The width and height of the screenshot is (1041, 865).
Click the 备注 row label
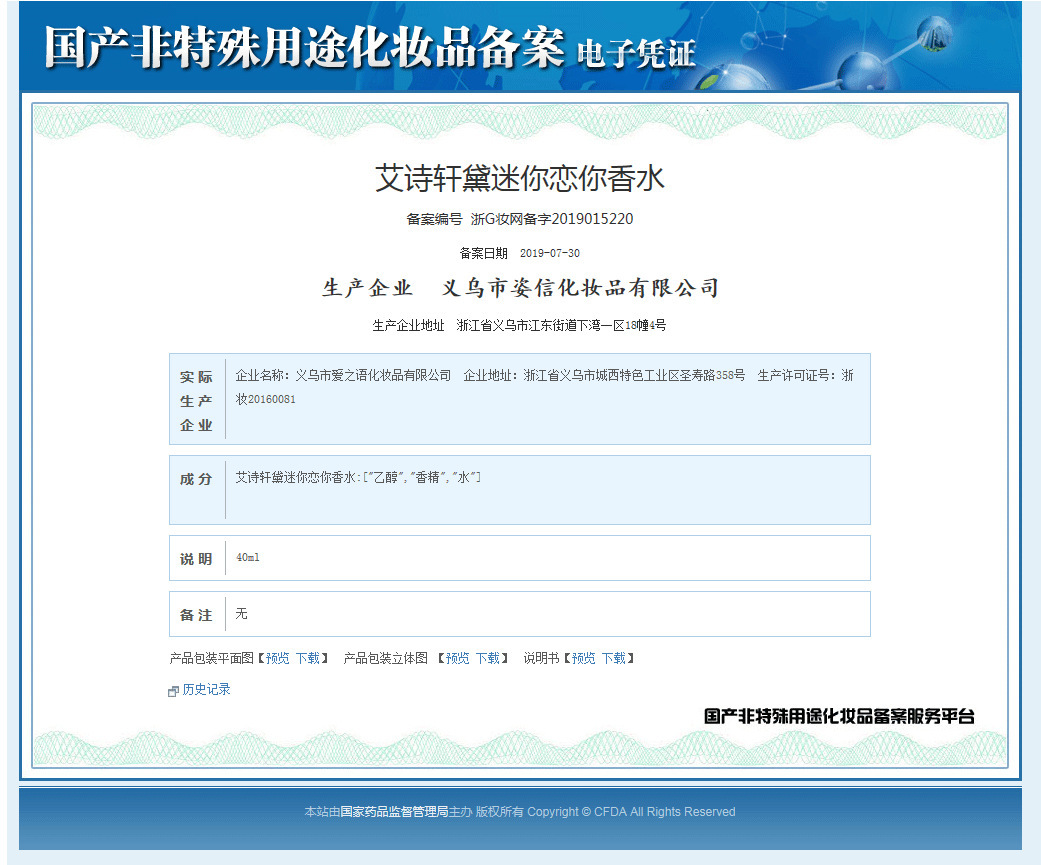coord(197,615)
